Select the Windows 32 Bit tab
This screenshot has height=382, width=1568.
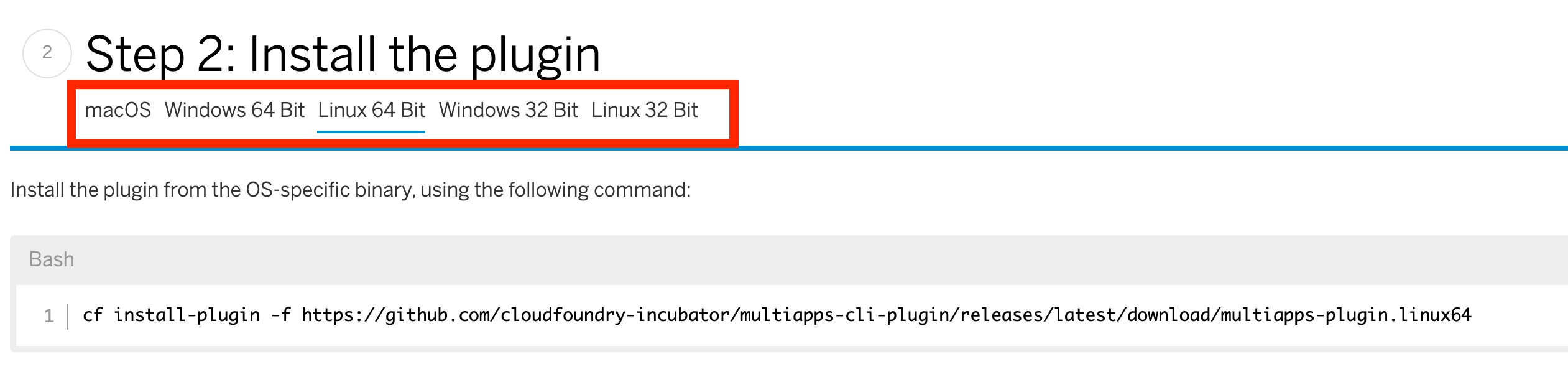click(x=509, y=108)
